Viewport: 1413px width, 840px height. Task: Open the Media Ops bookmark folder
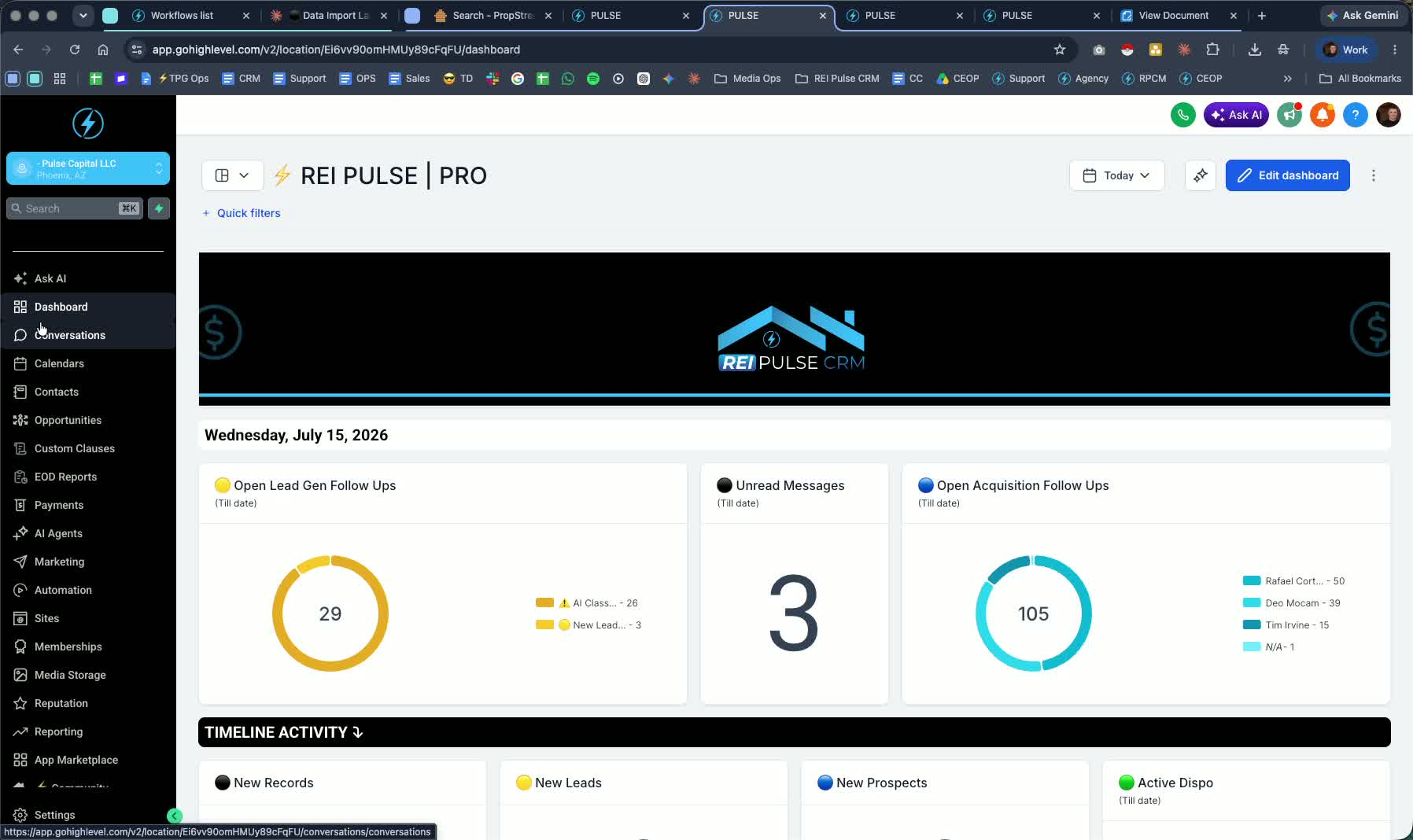pyautogui.click(x=747, y=79)
